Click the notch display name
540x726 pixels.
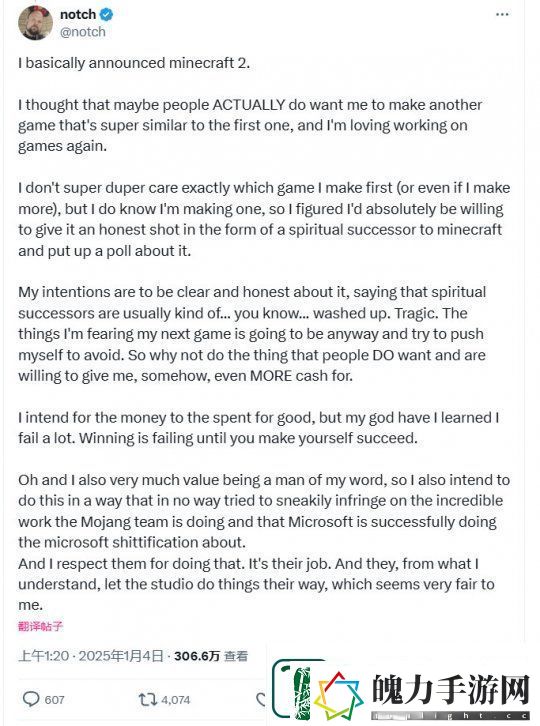(78, 15)
